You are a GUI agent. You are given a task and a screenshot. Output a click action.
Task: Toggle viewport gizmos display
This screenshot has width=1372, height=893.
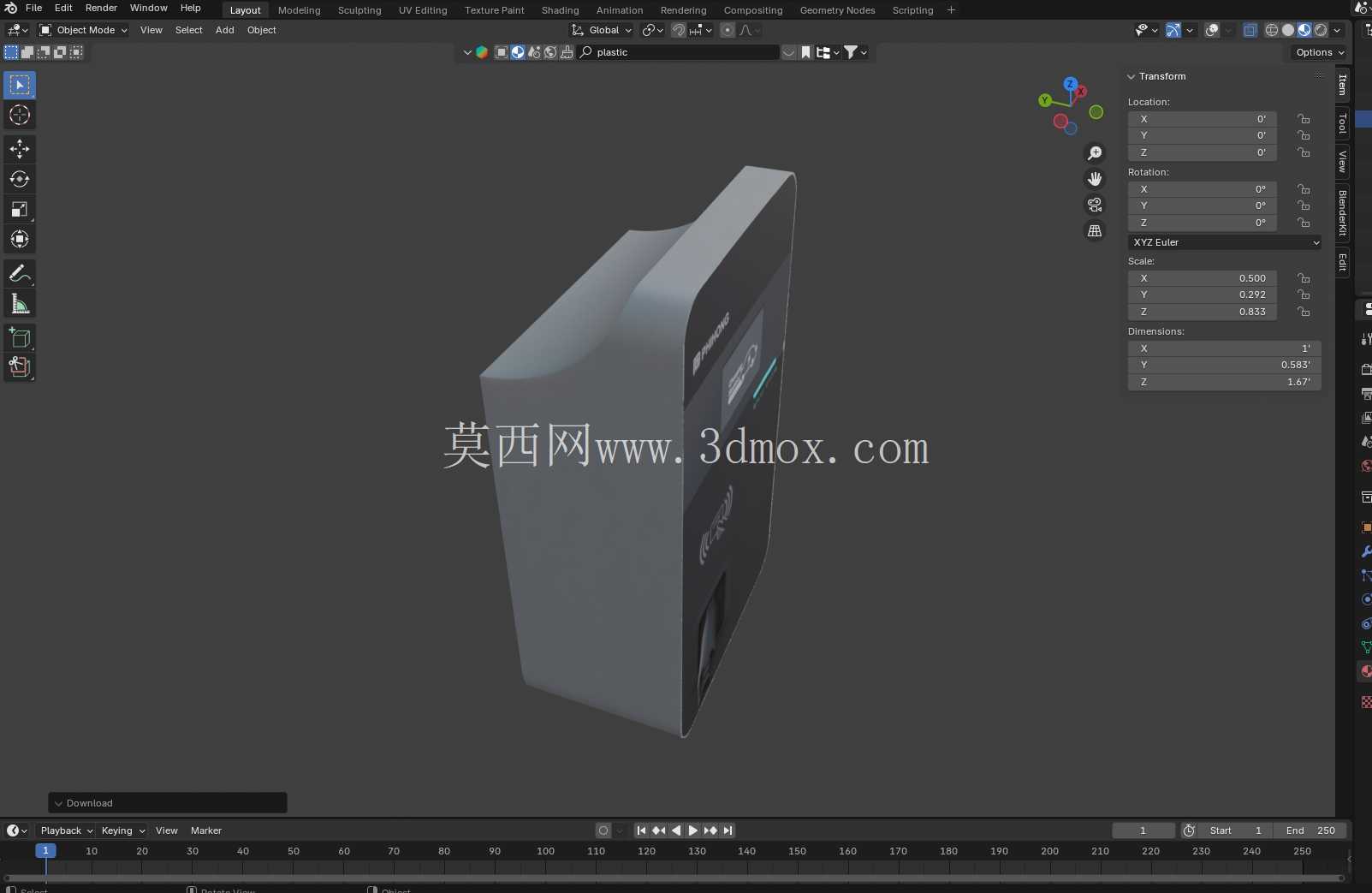(1173, 30)
